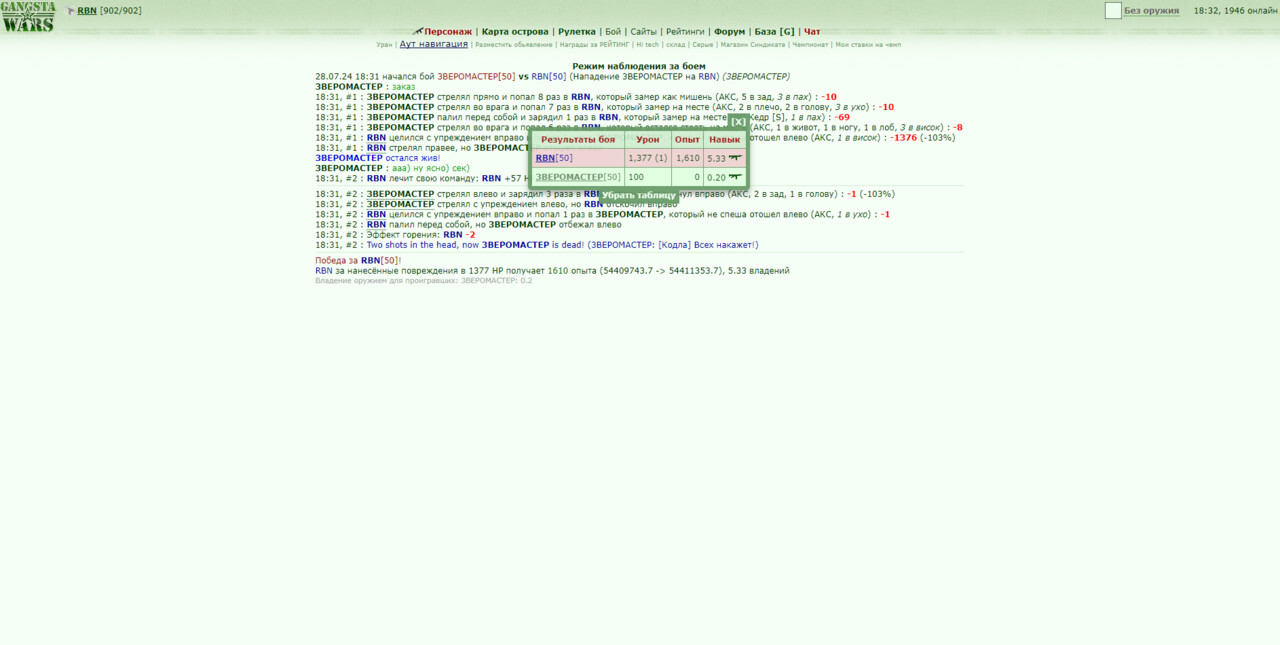The image size is (1280, 645).
Task: Open the склад link
Action: point(676,45)
